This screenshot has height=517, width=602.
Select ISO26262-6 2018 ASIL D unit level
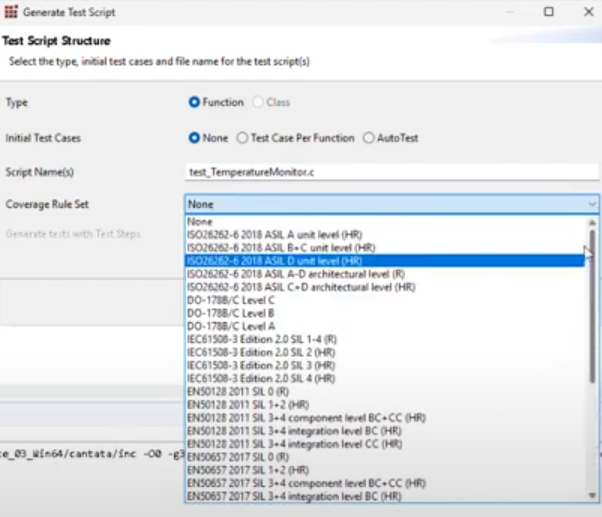[385, 261]
